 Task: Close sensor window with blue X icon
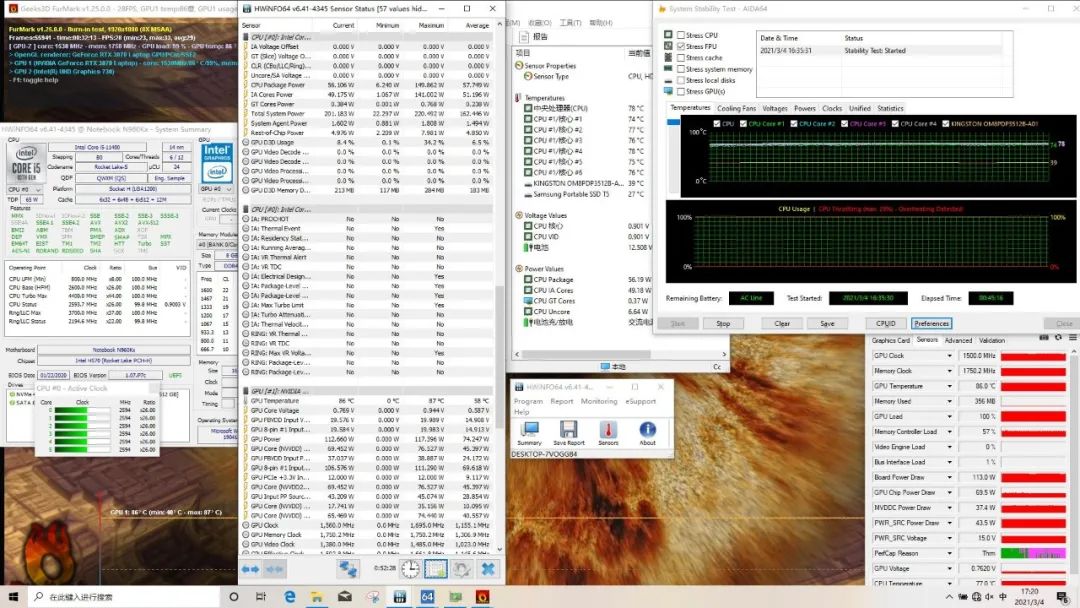coord(488,568)
